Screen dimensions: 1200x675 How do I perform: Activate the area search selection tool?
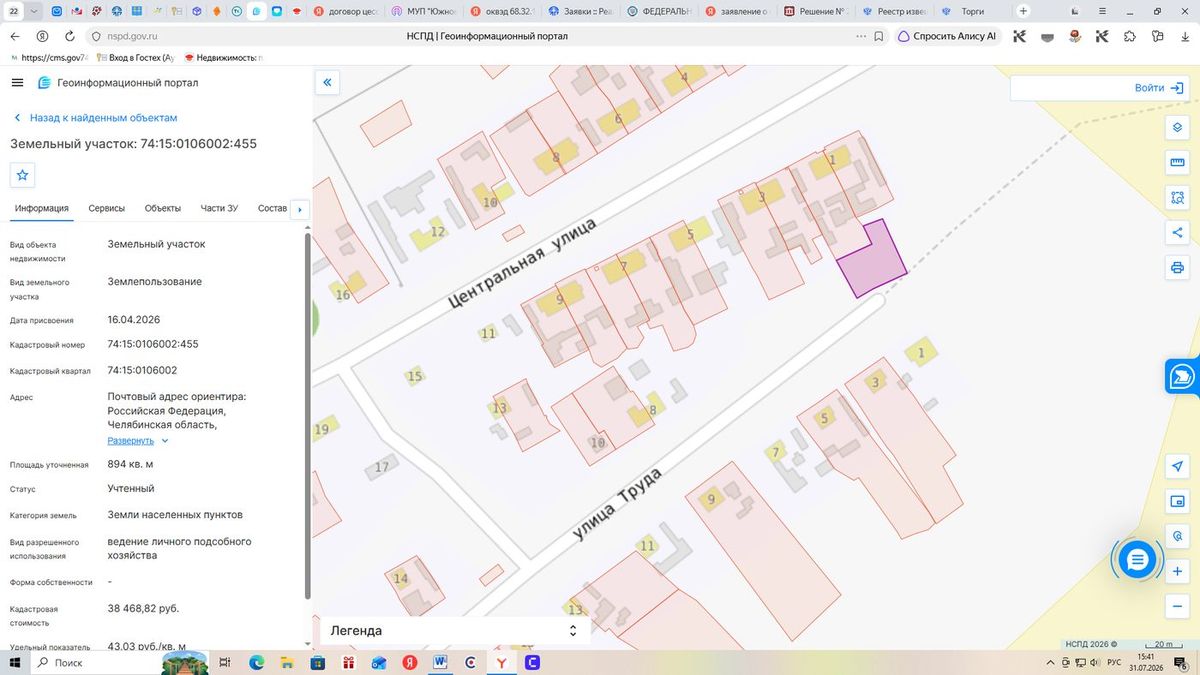[1177, 198]
